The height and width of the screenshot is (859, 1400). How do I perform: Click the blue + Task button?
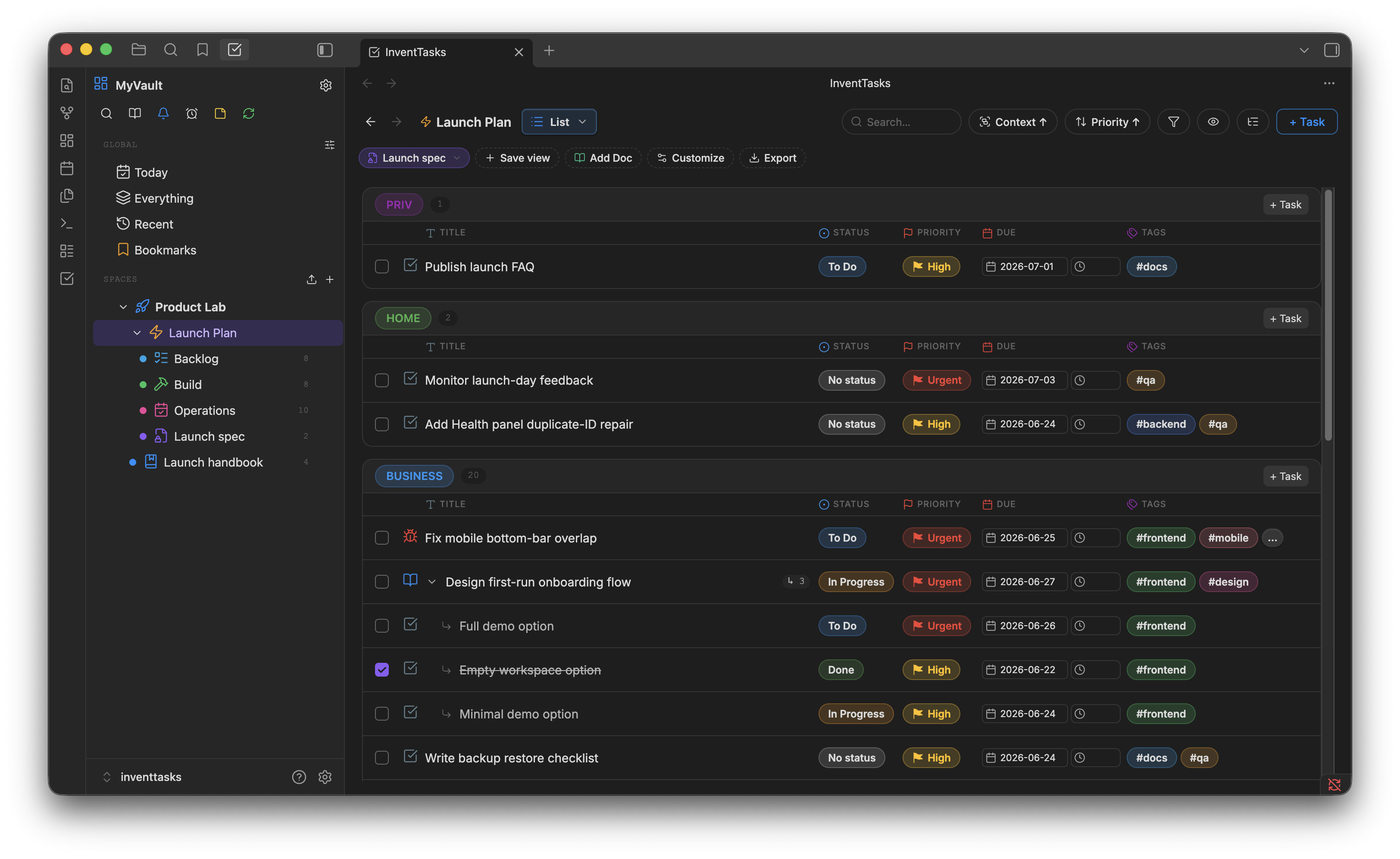click(1307, 122)
